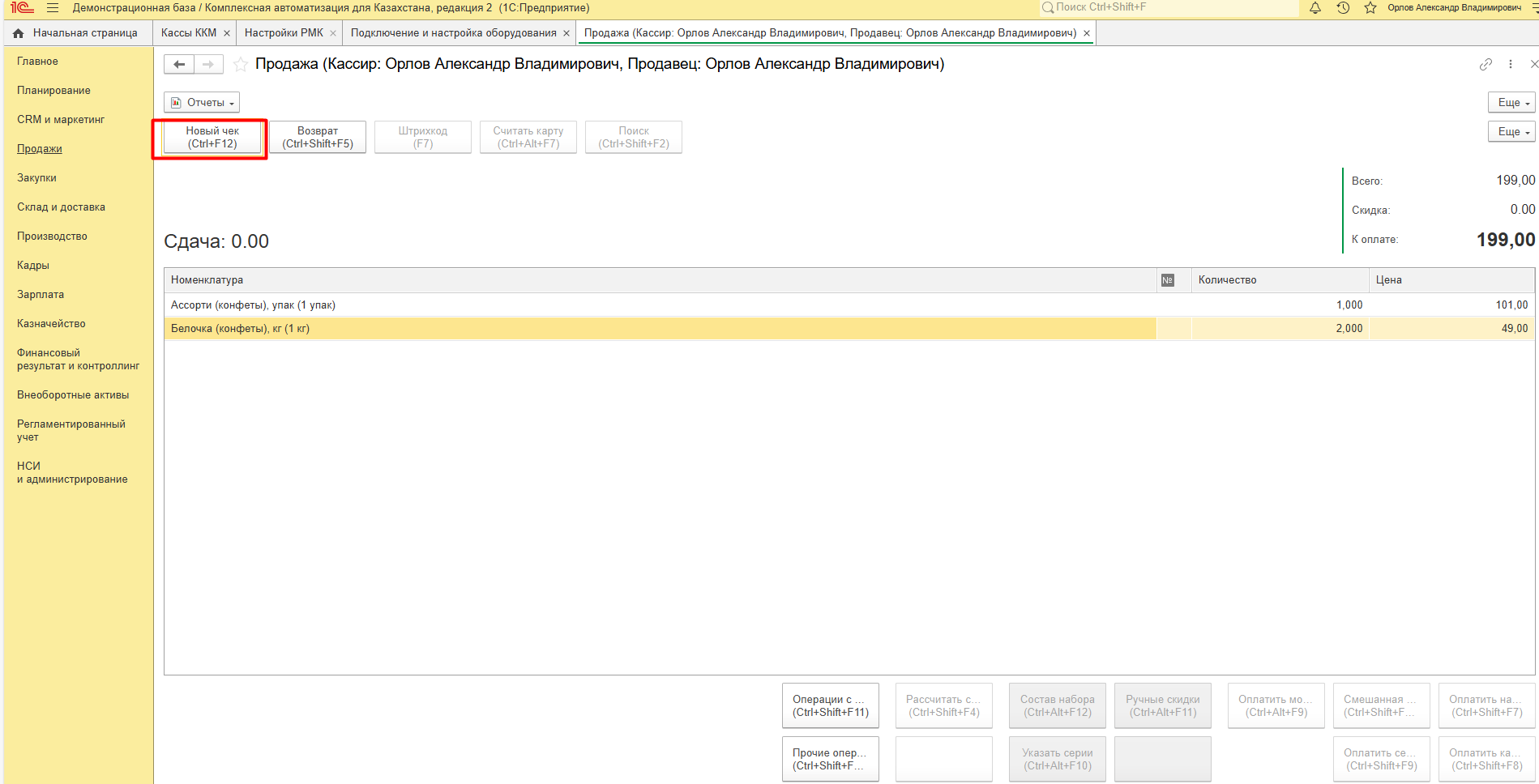Add this form to favorites star
The height and width of the screenshot is (784, 1539).
[241, 65]
